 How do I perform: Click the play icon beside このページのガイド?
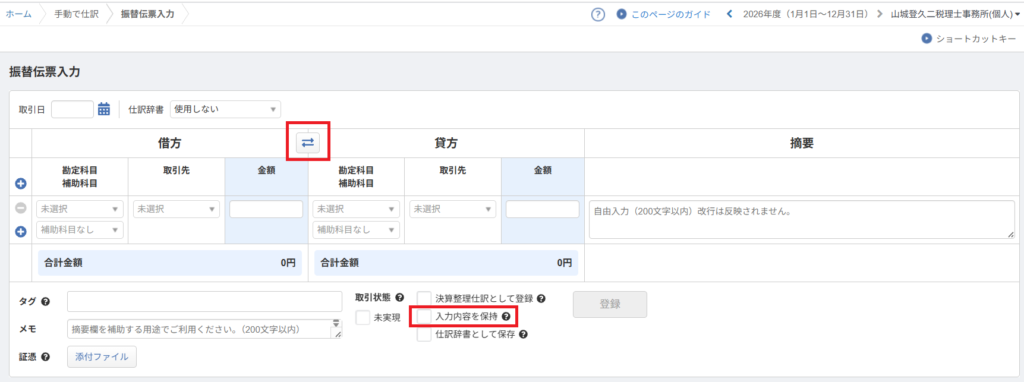(622, 14)
